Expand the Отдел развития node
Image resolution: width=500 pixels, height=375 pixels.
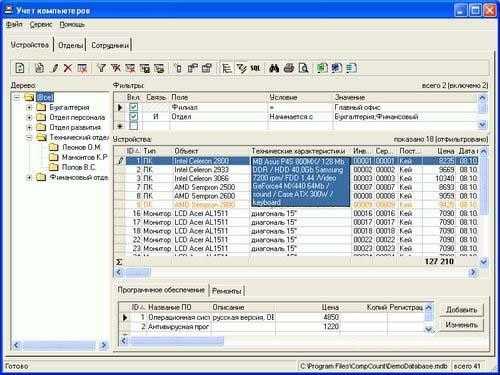[x=29, y=128]
